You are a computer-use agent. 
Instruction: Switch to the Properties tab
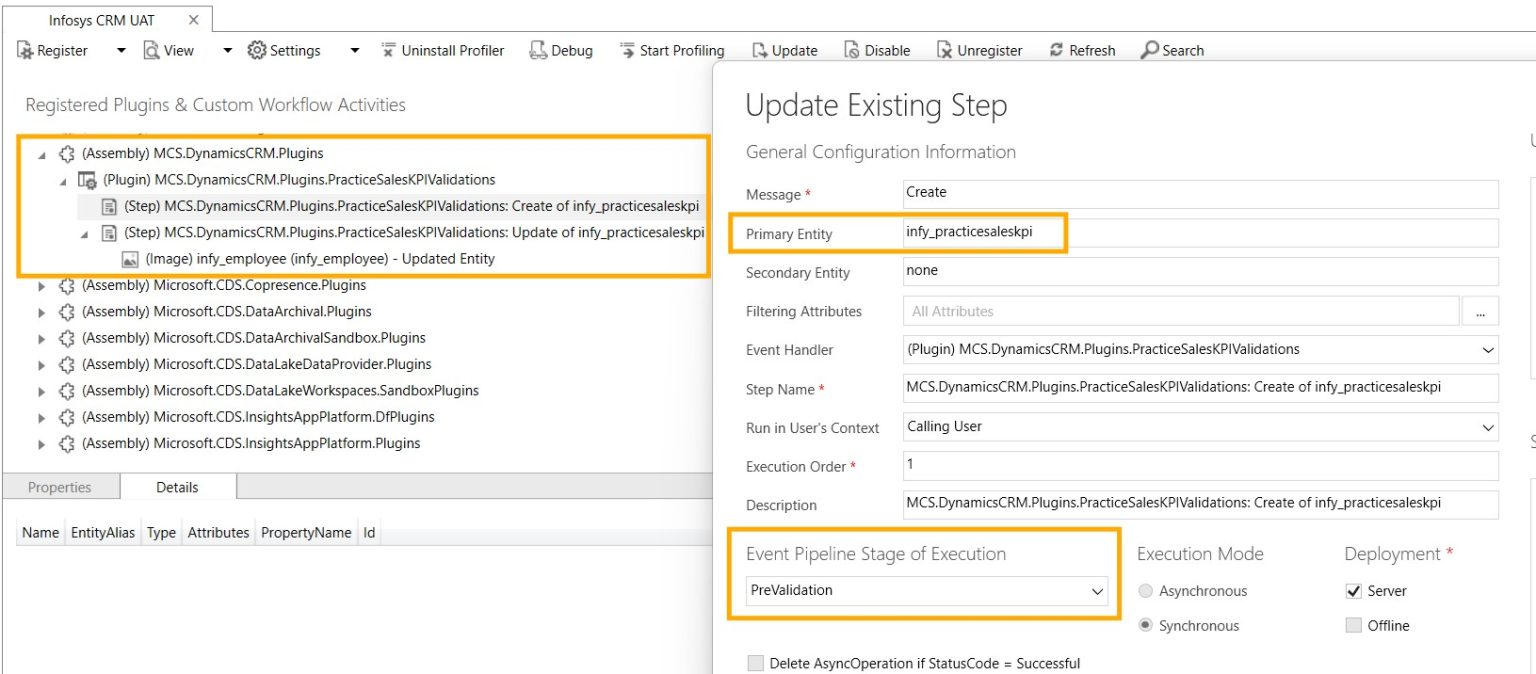pyautogui.click(x=59, y=487)
